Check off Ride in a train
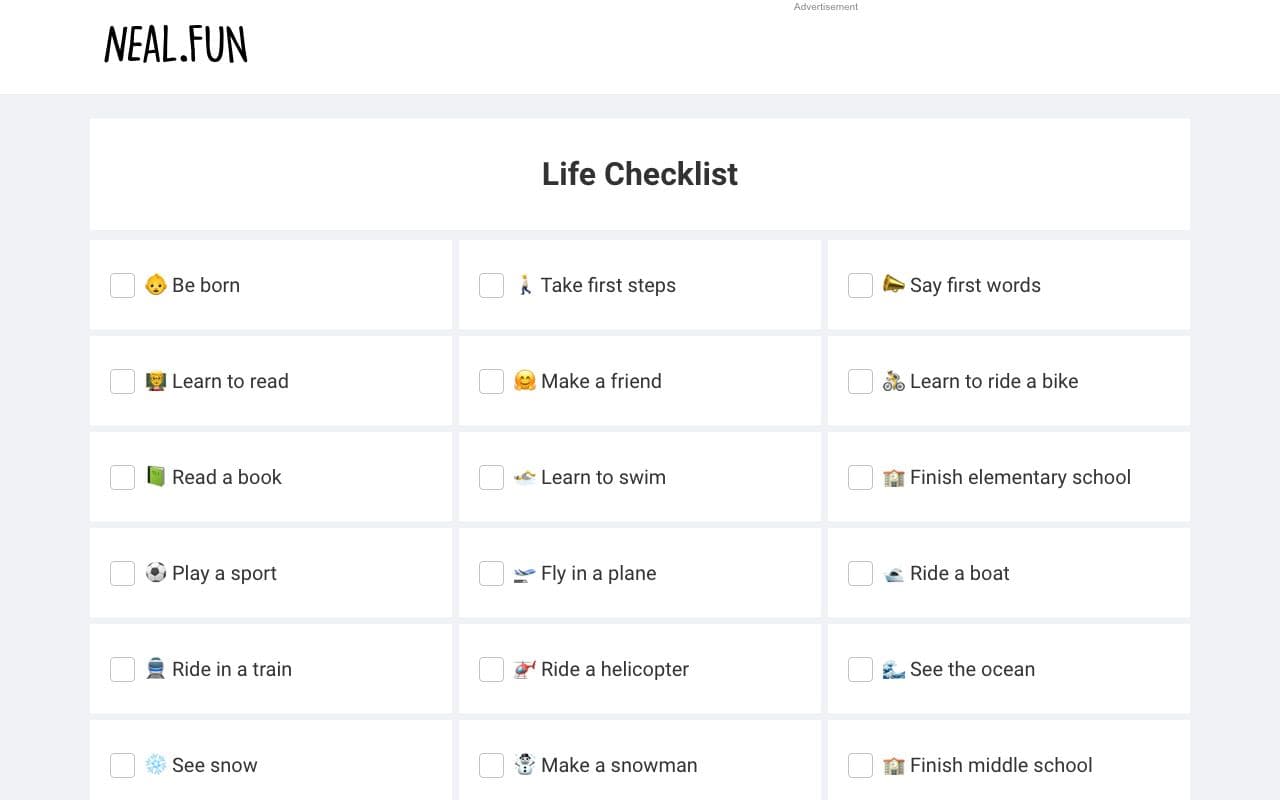This screenshot has width=1280, height=800. (122, 669)
